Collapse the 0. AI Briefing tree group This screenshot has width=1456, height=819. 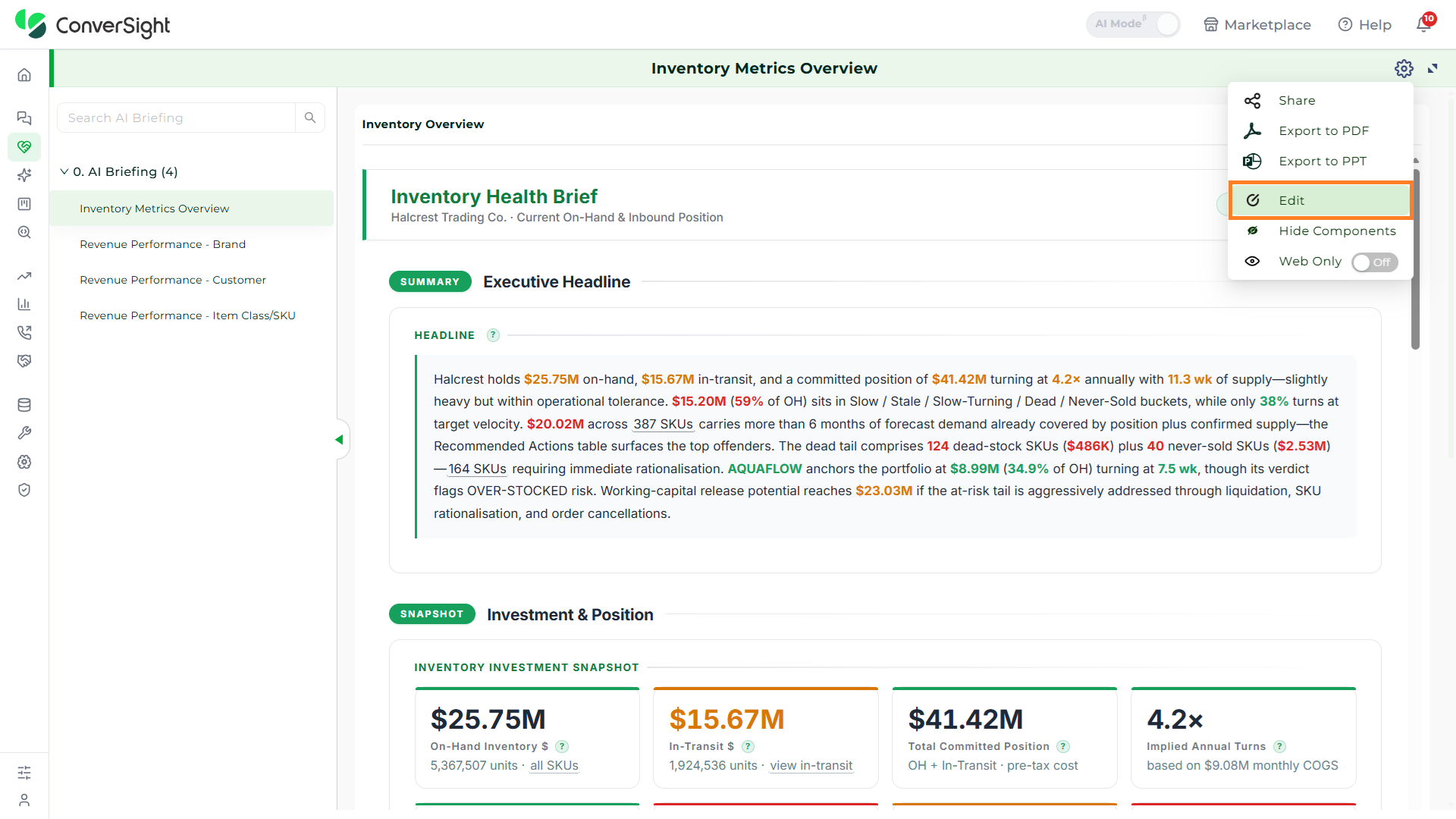pyautogui.click(x=64, y=171)
